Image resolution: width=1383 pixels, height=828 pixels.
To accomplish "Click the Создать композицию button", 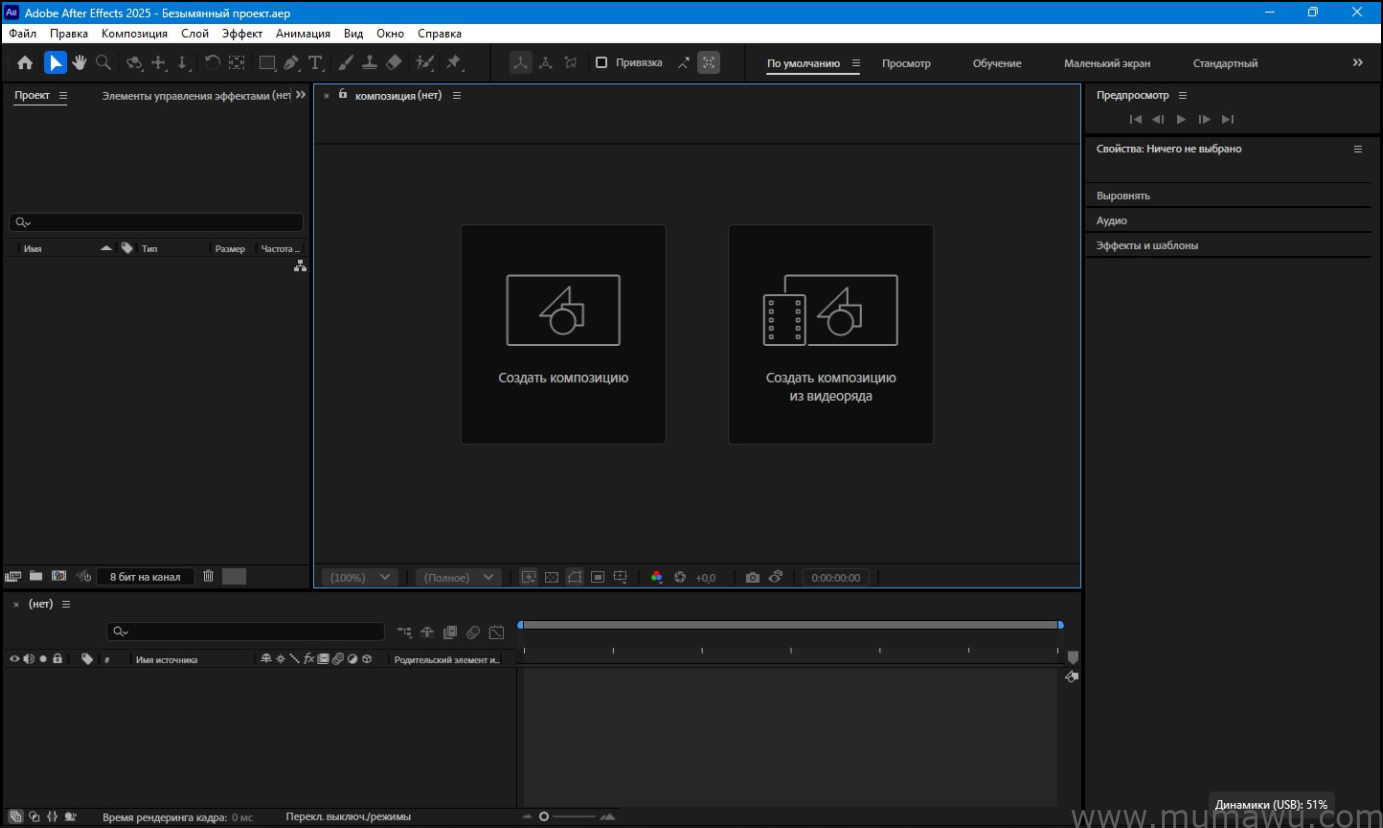I will [562, 334].
